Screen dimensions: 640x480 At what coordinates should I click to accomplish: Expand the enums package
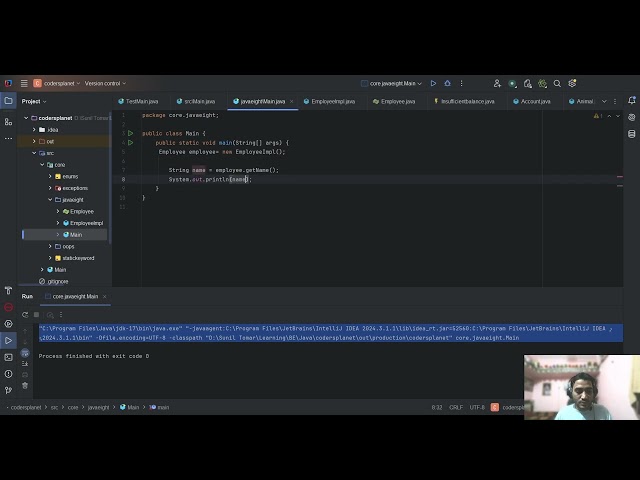click(x=50, y=176)
